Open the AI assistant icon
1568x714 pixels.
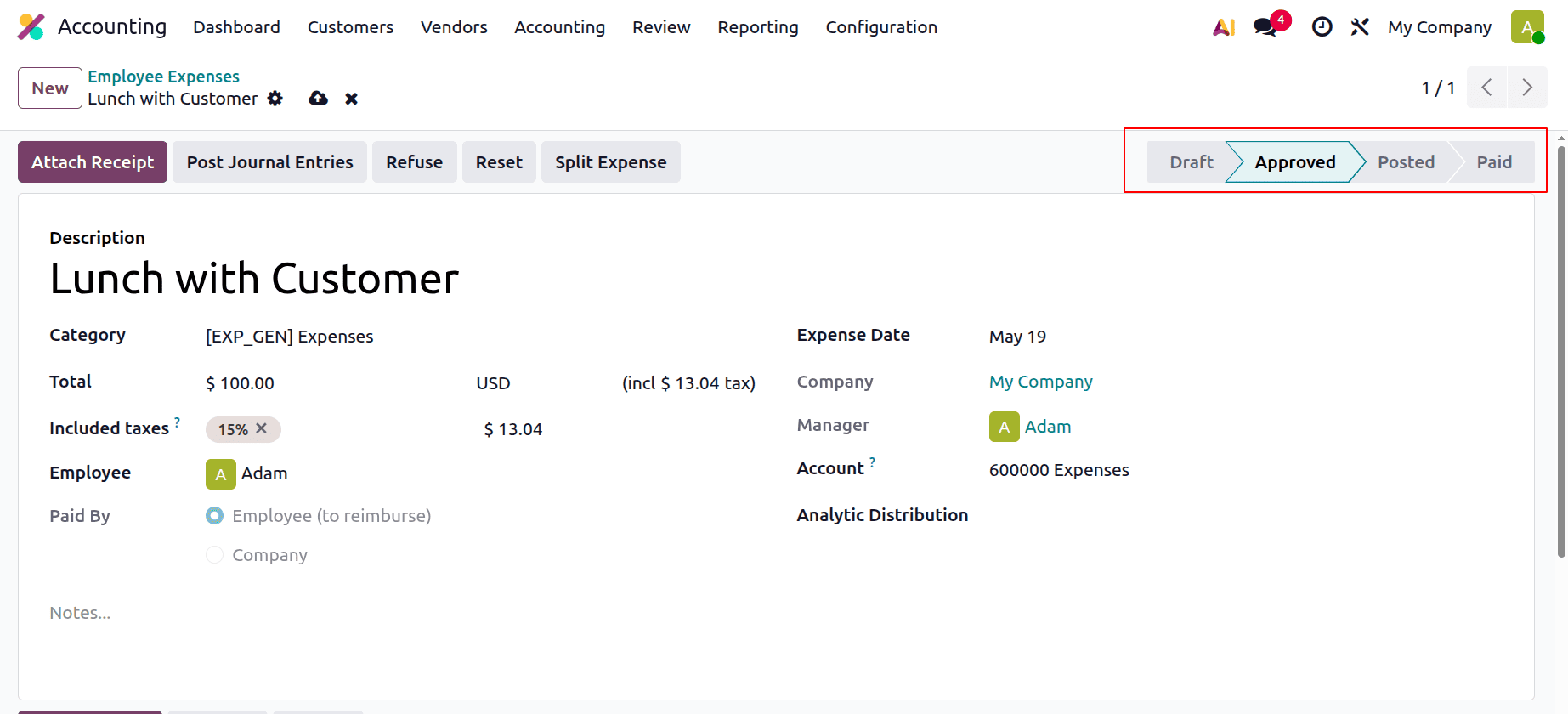[x=1224, y=27]
